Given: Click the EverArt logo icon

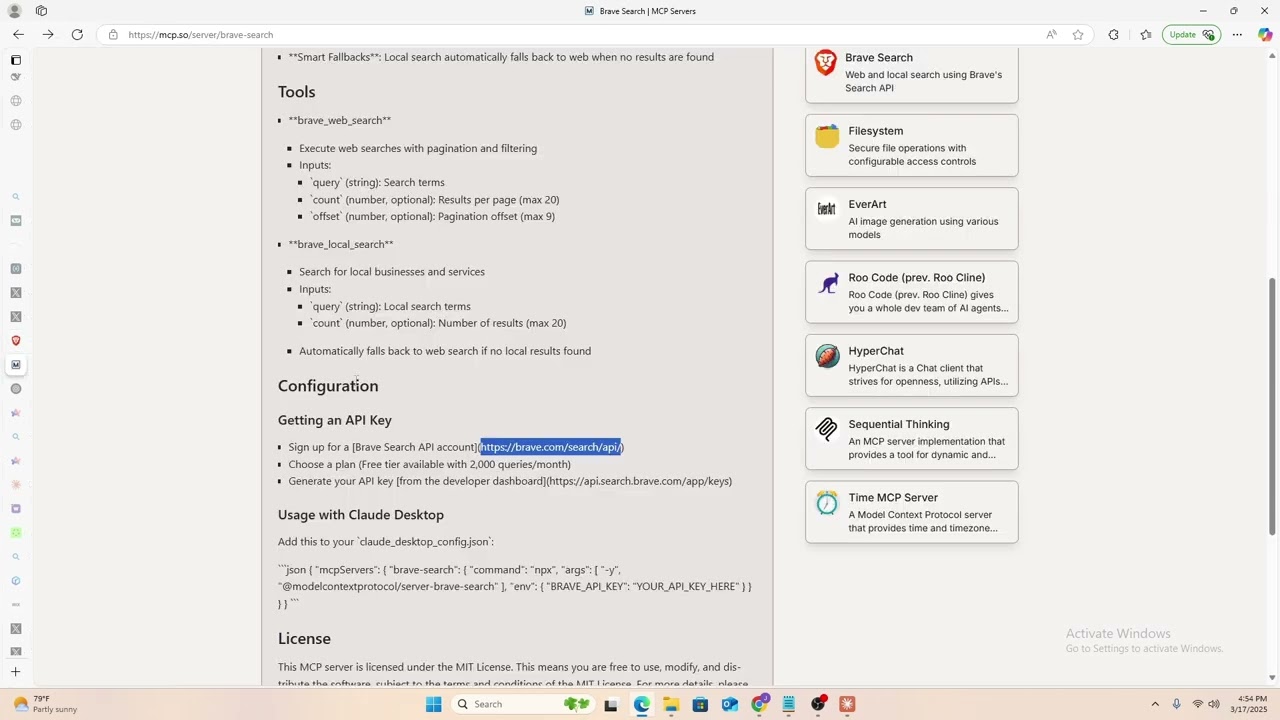Looking at the screenshot, I should (x=827, y=209).
